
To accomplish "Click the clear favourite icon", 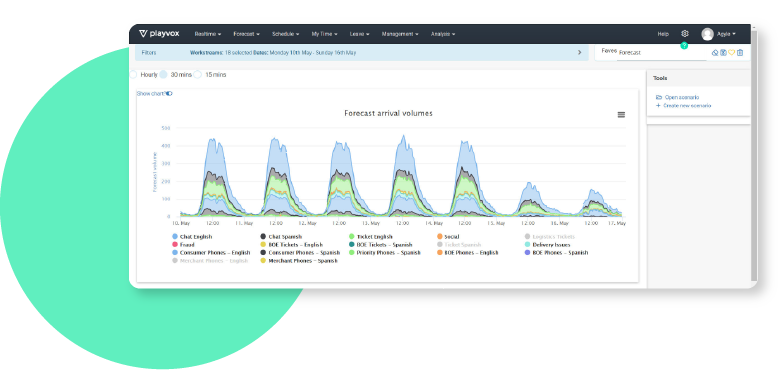I will [715, 52].
